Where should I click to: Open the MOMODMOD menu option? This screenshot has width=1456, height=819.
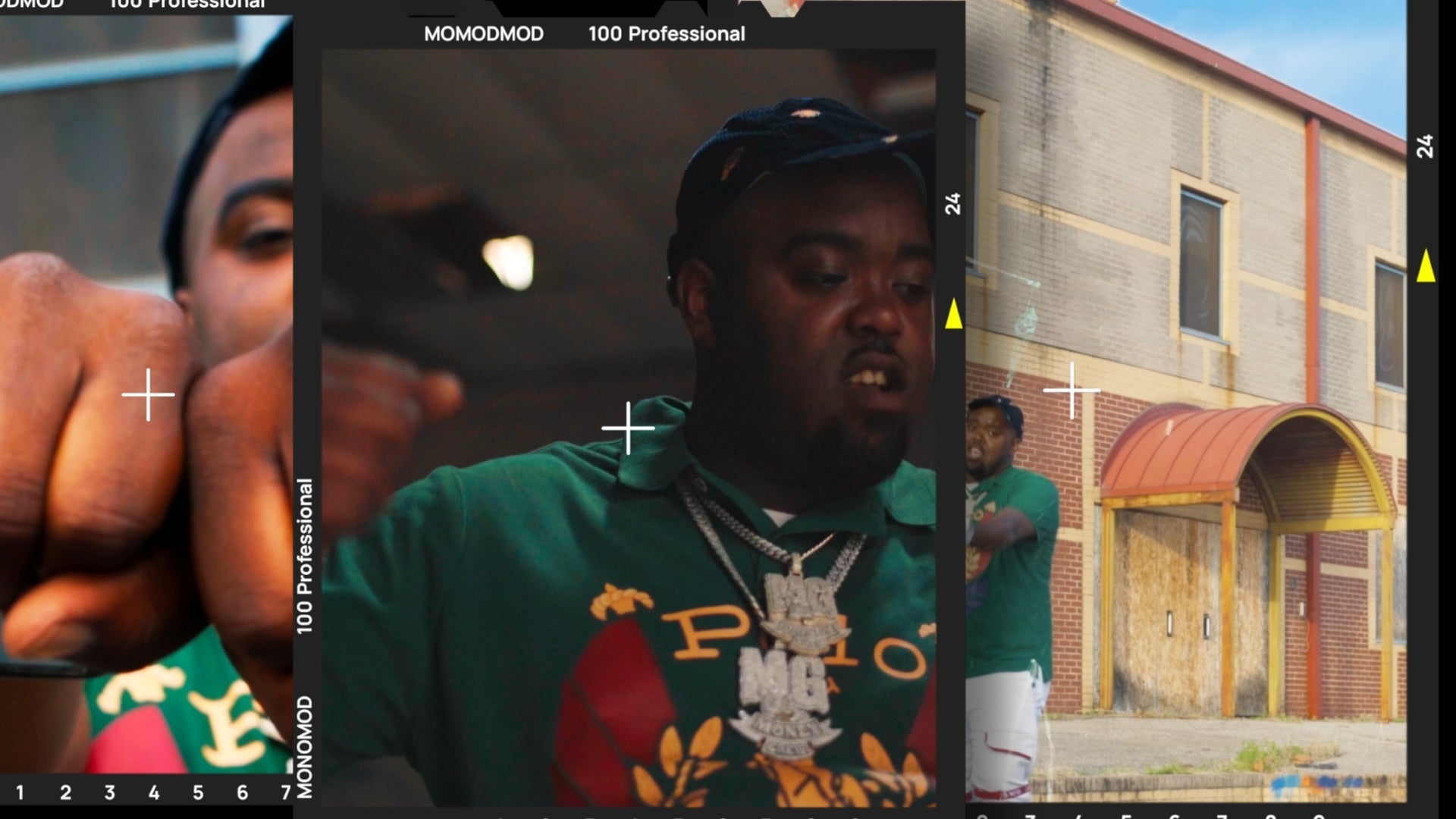pyautogui.click(x=484, y=33)
